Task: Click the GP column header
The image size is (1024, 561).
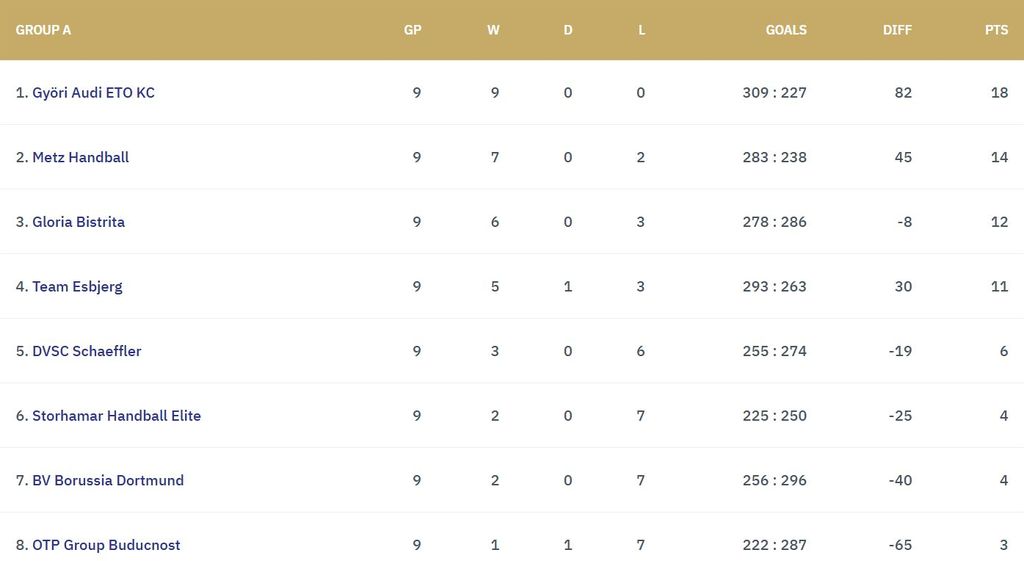Action: pyautogui.click(x=412, y=30)
